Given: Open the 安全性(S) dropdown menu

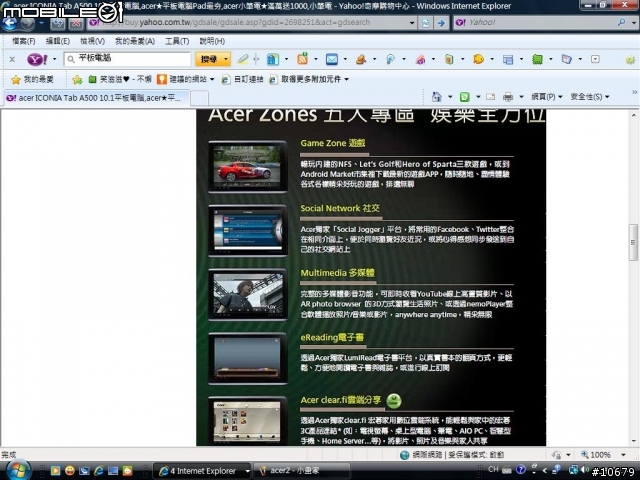Looking at the screenshot, I should [590, 97].
